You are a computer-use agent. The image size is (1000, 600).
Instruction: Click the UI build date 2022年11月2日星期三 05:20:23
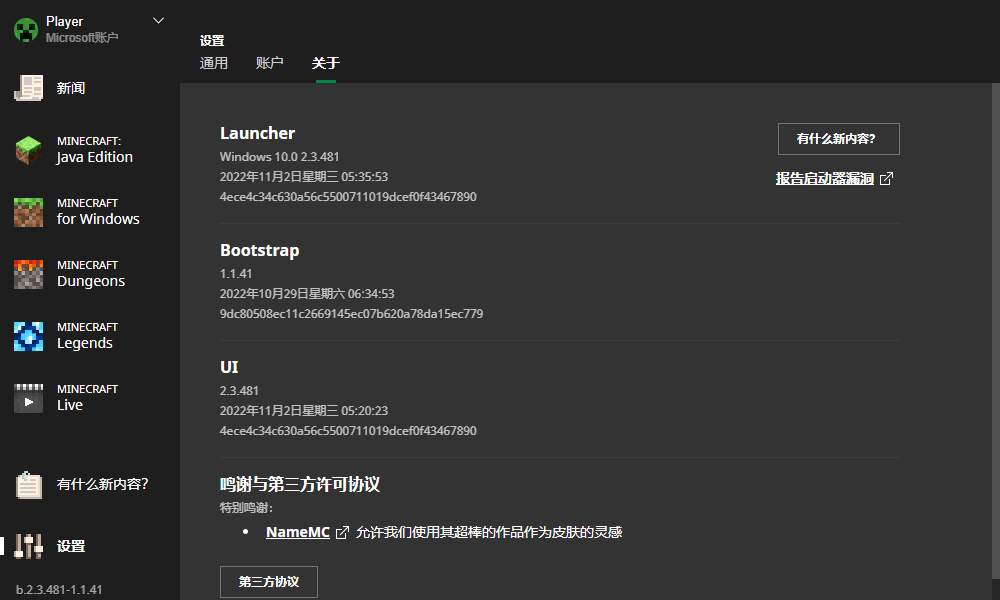(304, 411)
